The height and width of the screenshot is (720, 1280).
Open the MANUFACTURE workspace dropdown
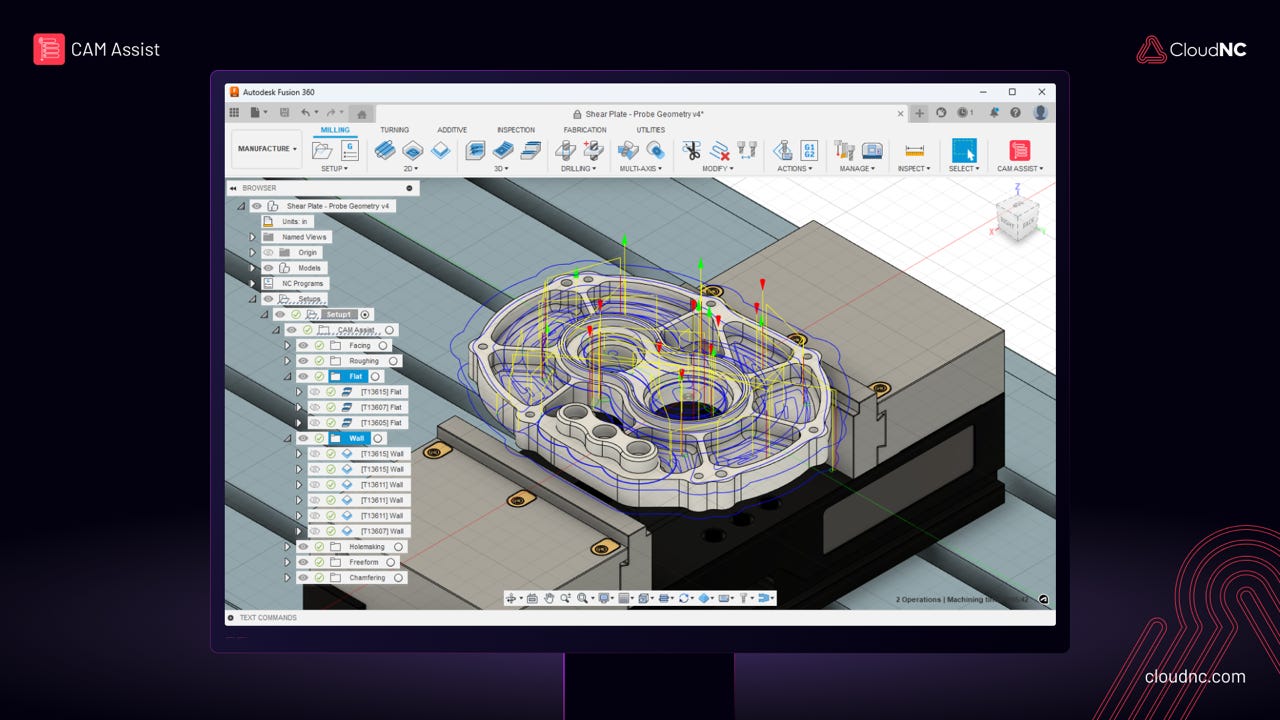(267, 149)
